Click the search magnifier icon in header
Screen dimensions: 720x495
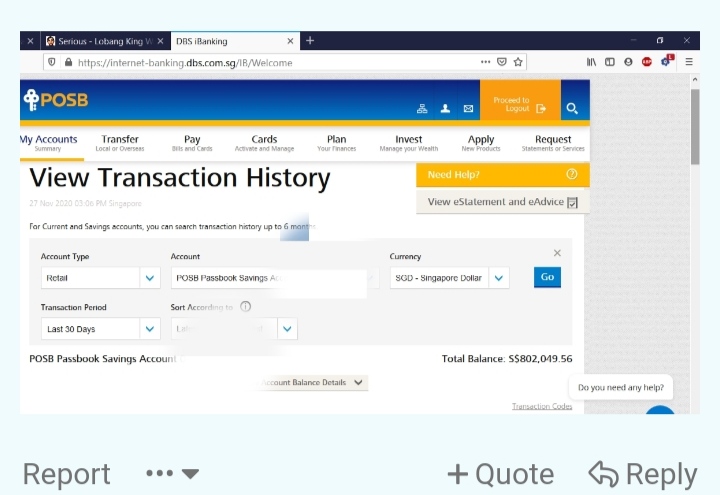click(x=572, y=108)
